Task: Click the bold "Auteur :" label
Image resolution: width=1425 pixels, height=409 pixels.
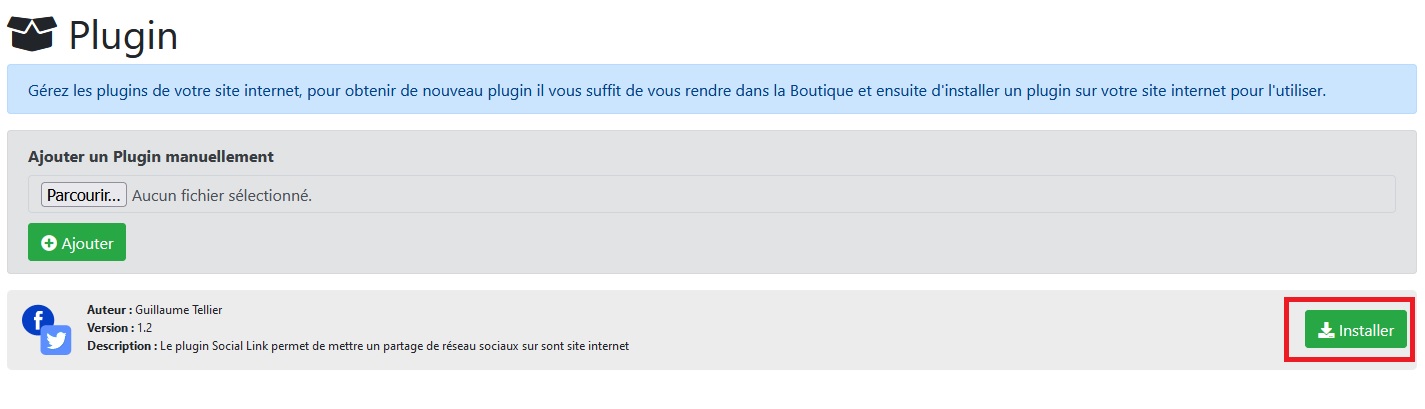Action: (109, 310)
